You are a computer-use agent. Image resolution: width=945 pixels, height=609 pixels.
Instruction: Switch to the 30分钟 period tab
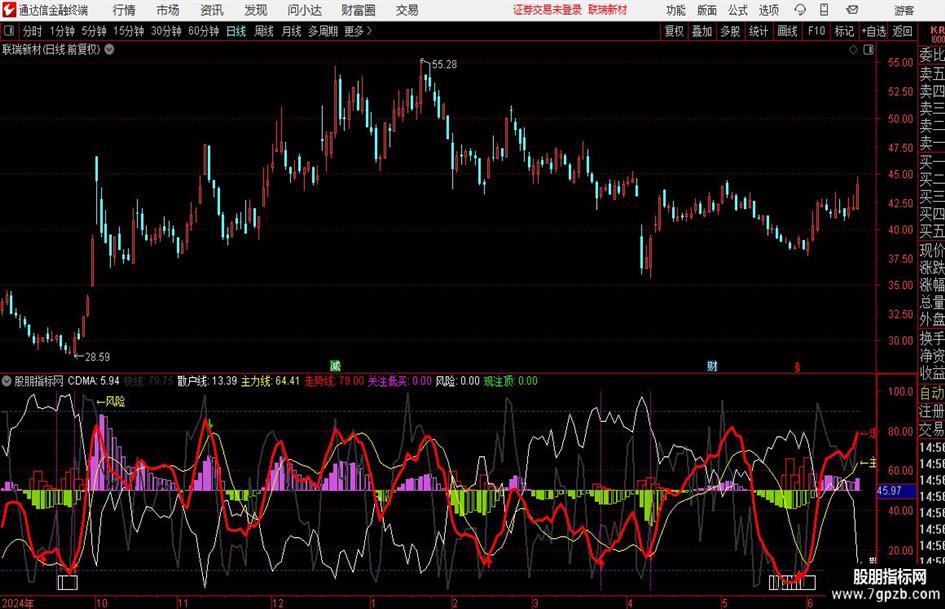click(166, 31)
